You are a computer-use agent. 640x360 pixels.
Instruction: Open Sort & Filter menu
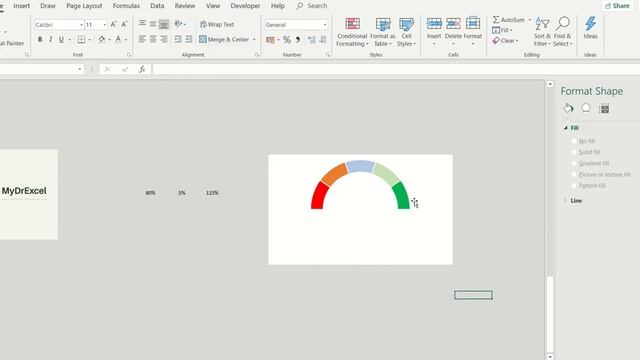click(x=542, y=32)
